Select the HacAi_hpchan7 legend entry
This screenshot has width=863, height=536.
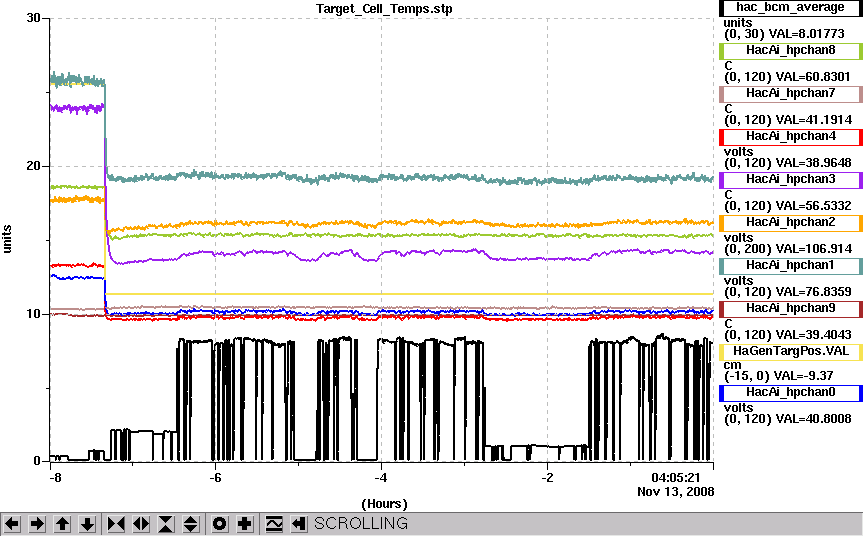click(790, 94)
